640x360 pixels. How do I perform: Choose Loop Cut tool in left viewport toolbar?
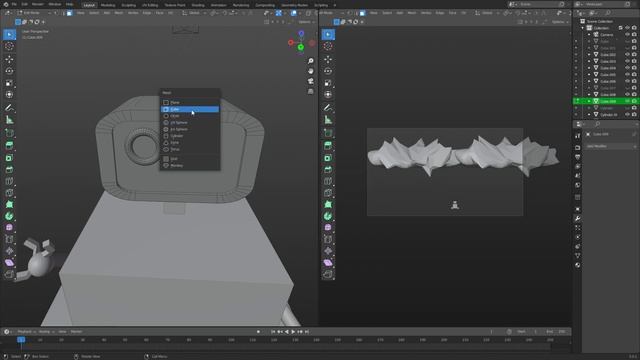click(9, 181)
